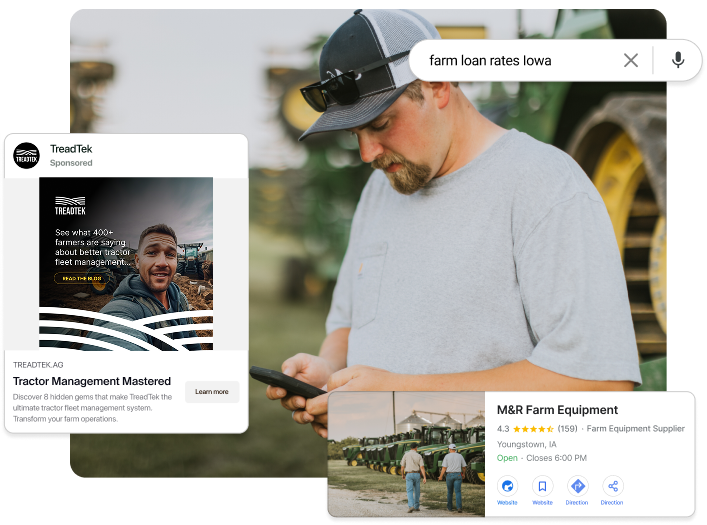Click the 'Sponsored' label under TreadTek
This screenshot has height=525, width=707.
click(x=71, y=163)
